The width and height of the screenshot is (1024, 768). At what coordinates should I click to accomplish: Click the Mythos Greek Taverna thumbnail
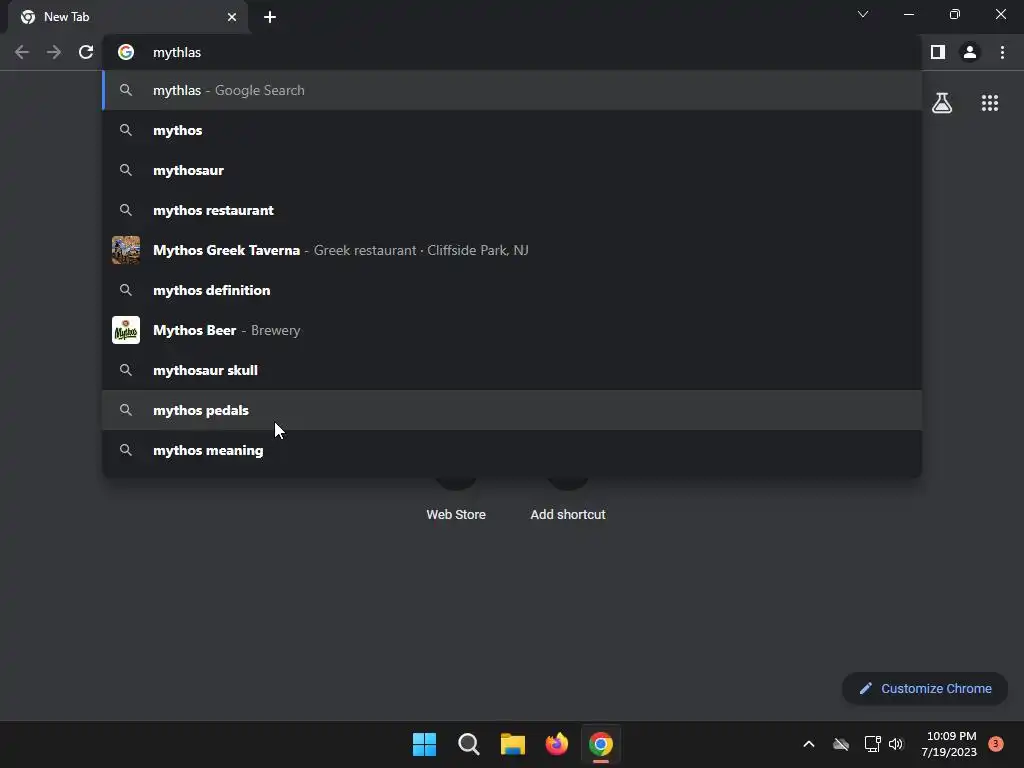tap(126, 250)
